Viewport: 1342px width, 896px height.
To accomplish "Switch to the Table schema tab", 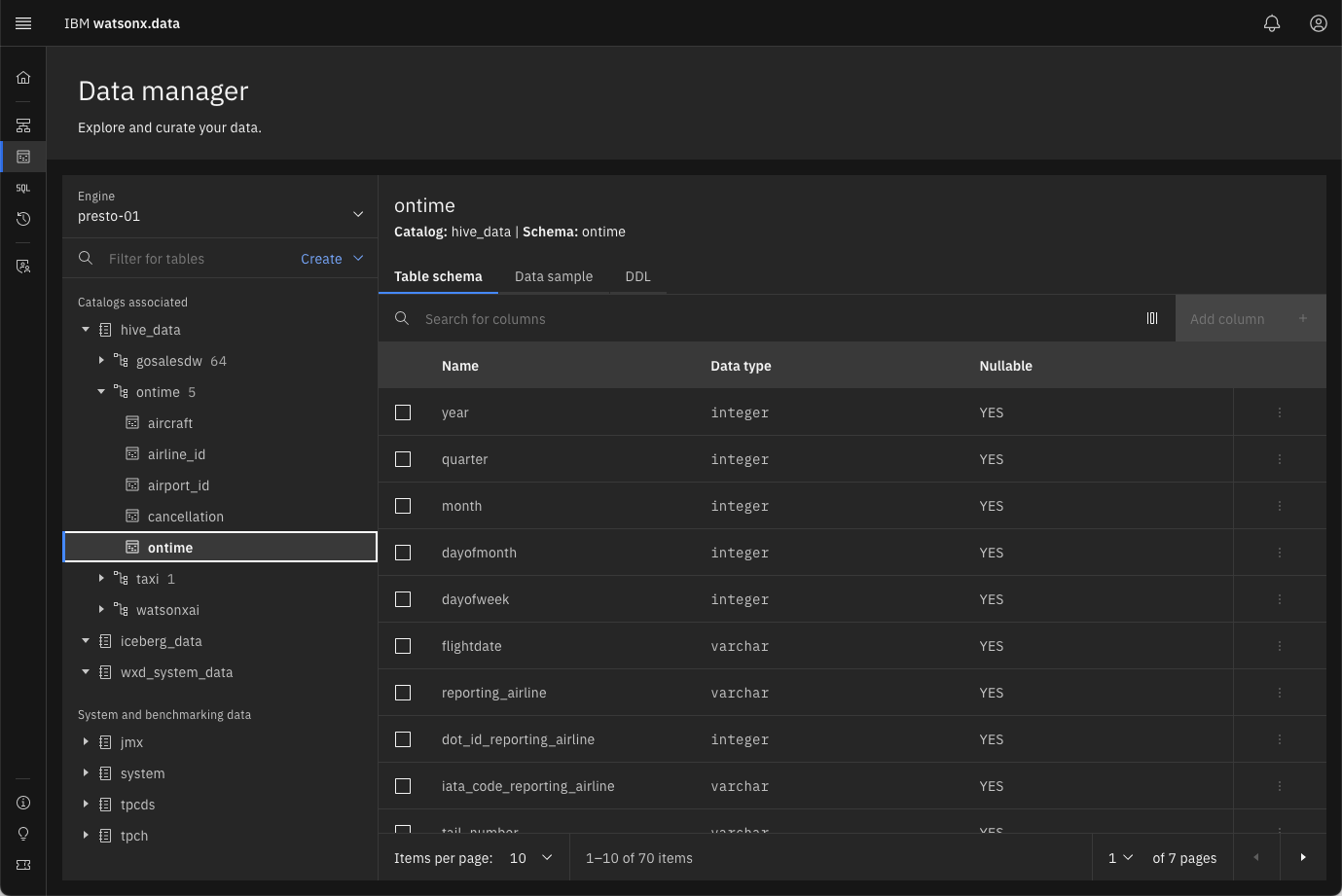I will [438, 276].
